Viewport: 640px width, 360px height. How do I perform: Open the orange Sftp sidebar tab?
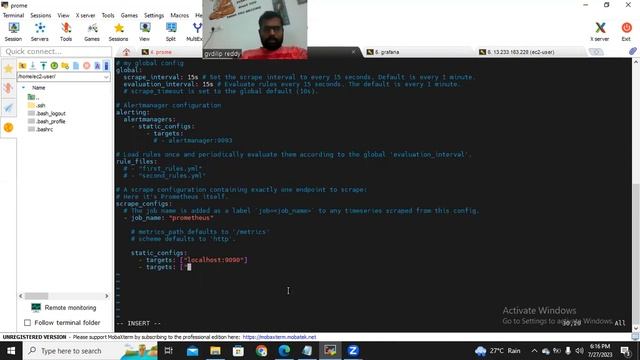(8, 128)
